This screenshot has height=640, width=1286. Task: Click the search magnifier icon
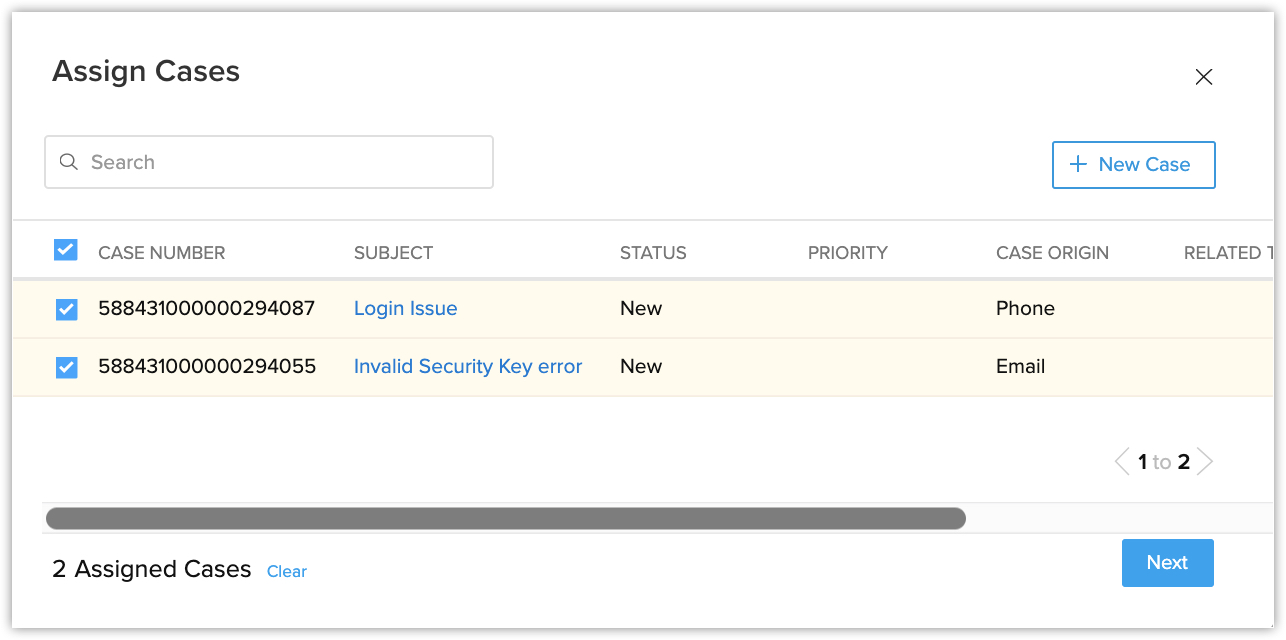(69, 162)
